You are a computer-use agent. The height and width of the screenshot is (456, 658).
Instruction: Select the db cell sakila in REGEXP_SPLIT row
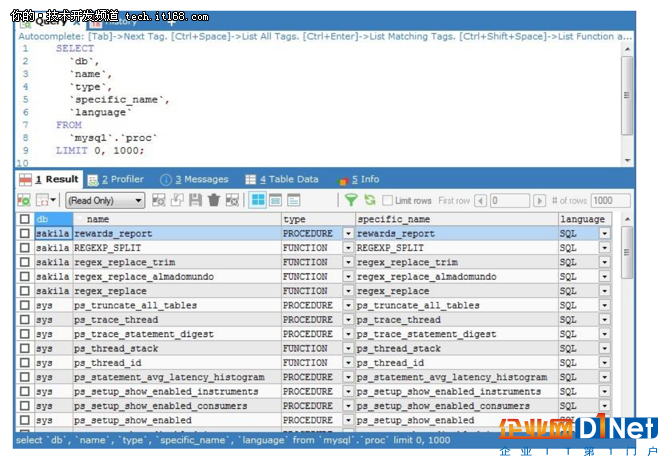tap(54, 248)
